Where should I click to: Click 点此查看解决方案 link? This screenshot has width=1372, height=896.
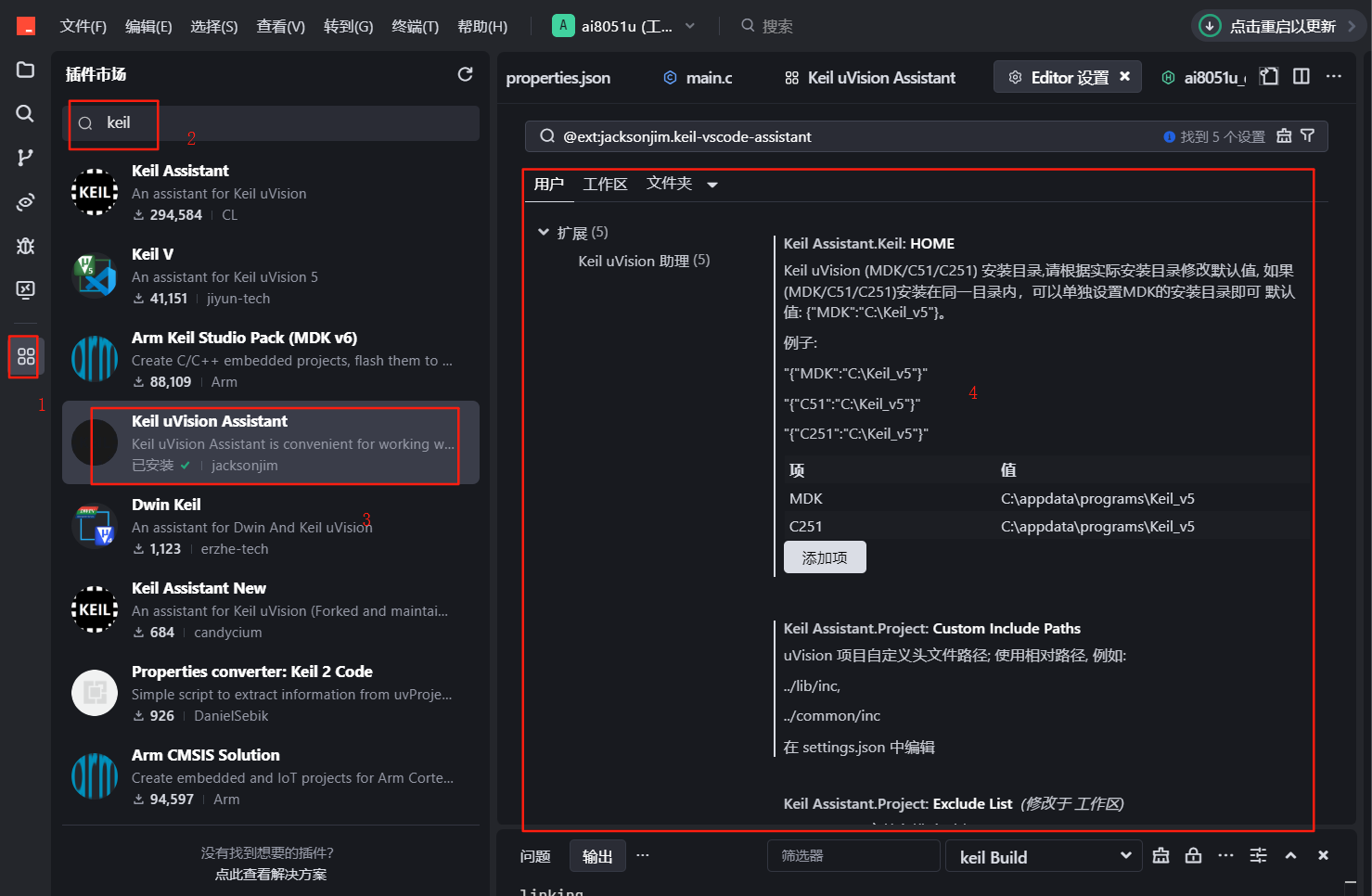(x=271, y=875)
